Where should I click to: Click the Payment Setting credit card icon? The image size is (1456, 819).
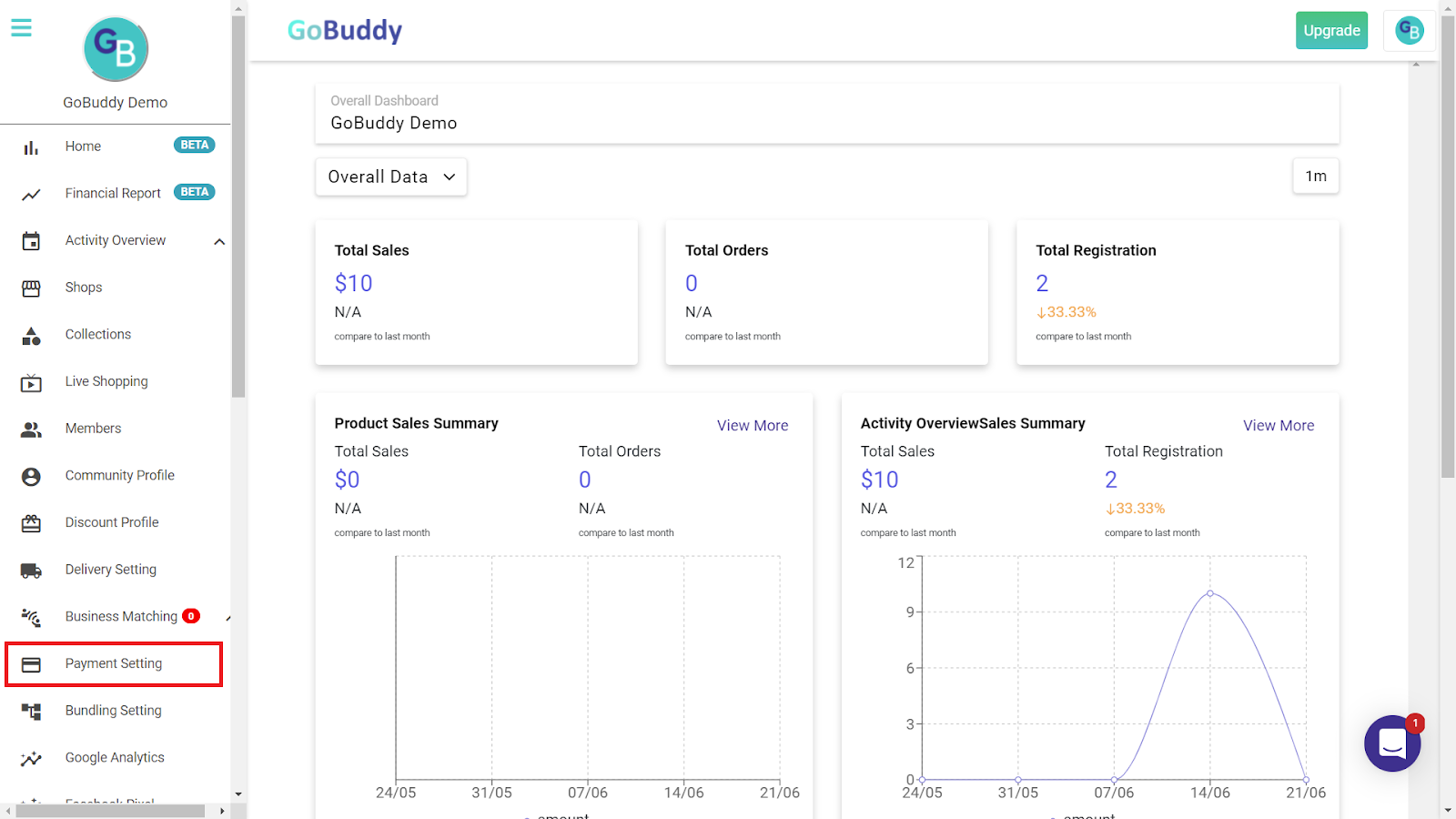31,665
